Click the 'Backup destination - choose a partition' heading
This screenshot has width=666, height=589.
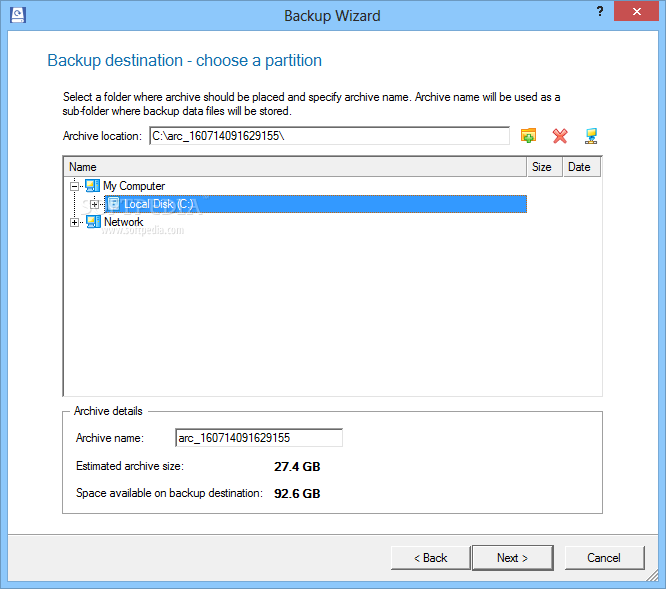point(184,60)
